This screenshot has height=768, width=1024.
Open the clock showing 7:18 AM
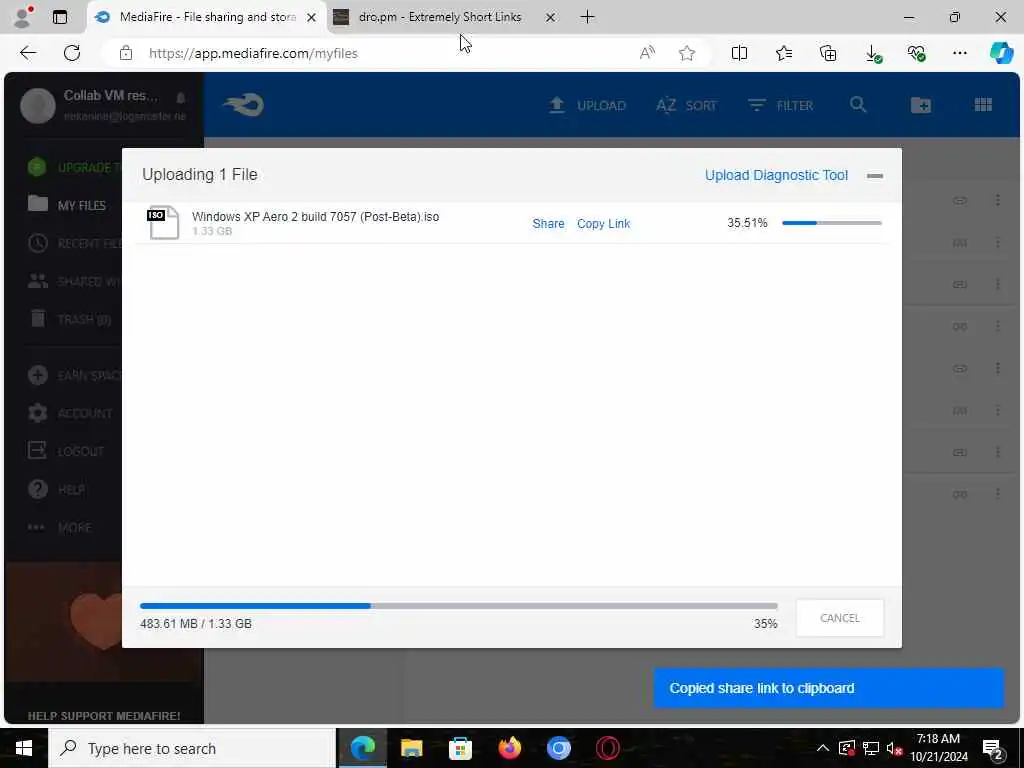click(x=938, y=748)
